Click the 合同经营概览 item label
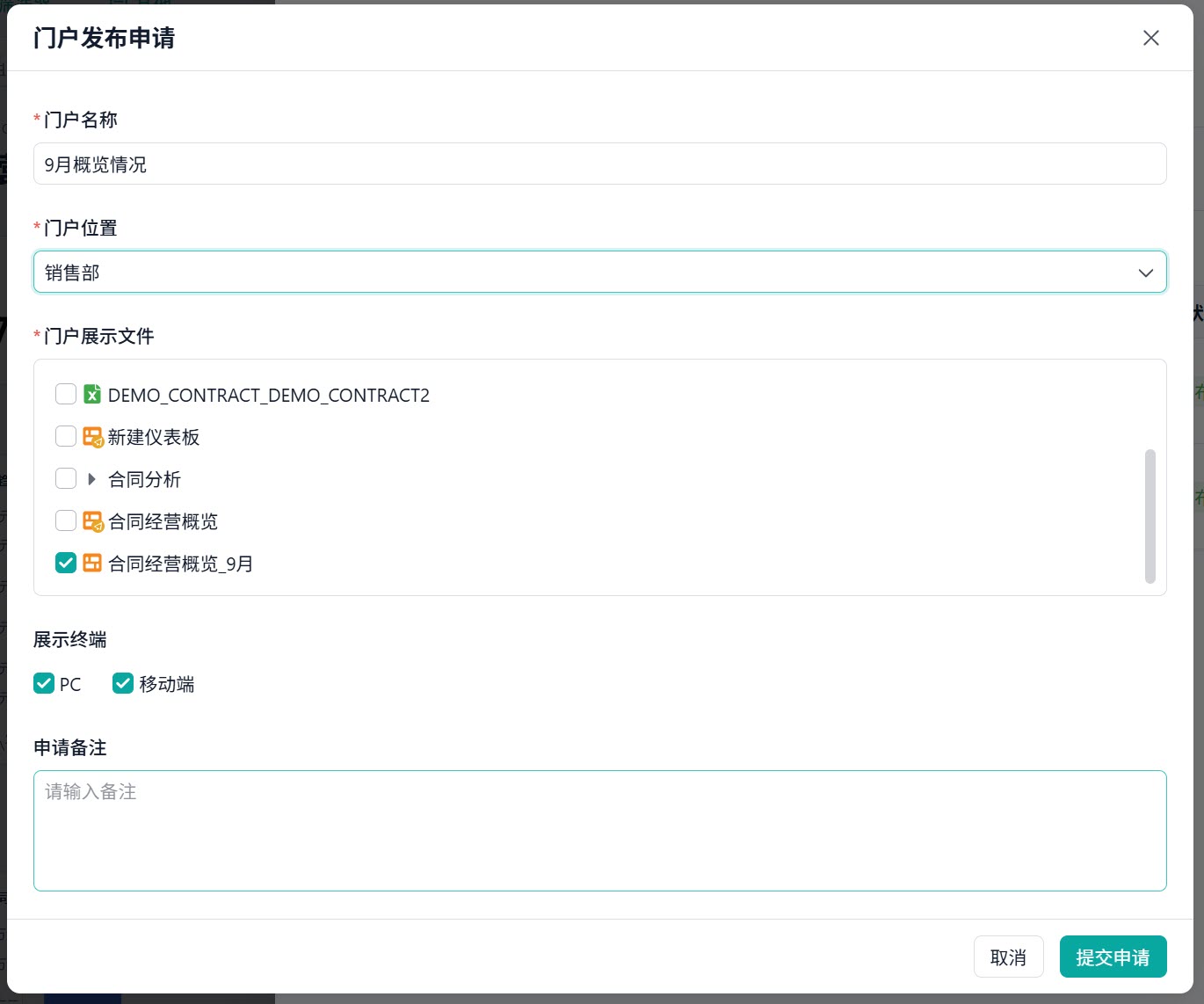This screenshot has height=1004, width=1204. pyautogui.click(x=163, y=521)
